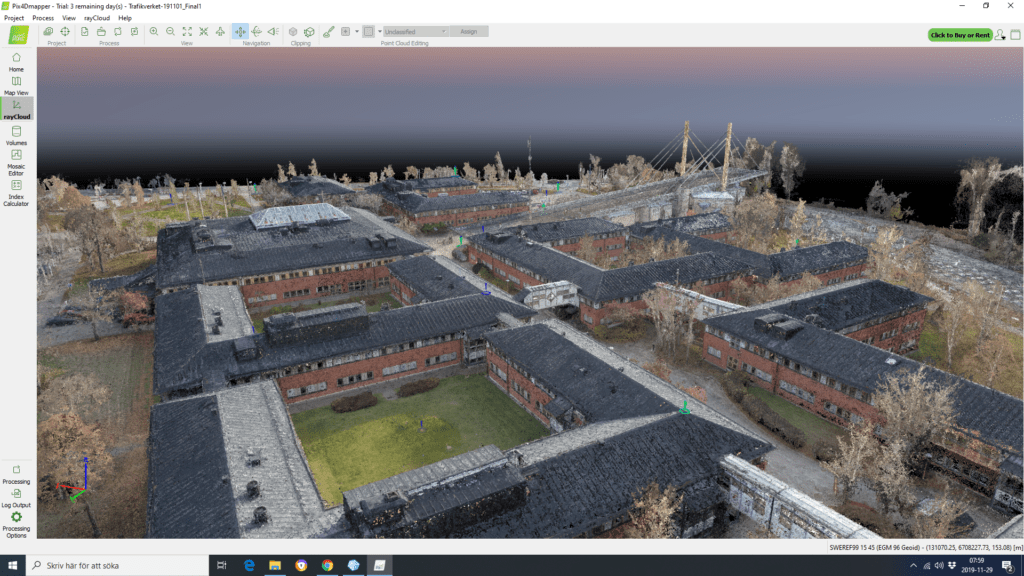Open the Process menu
Viewport: 1024px width, 576px height.
[43, 18]
